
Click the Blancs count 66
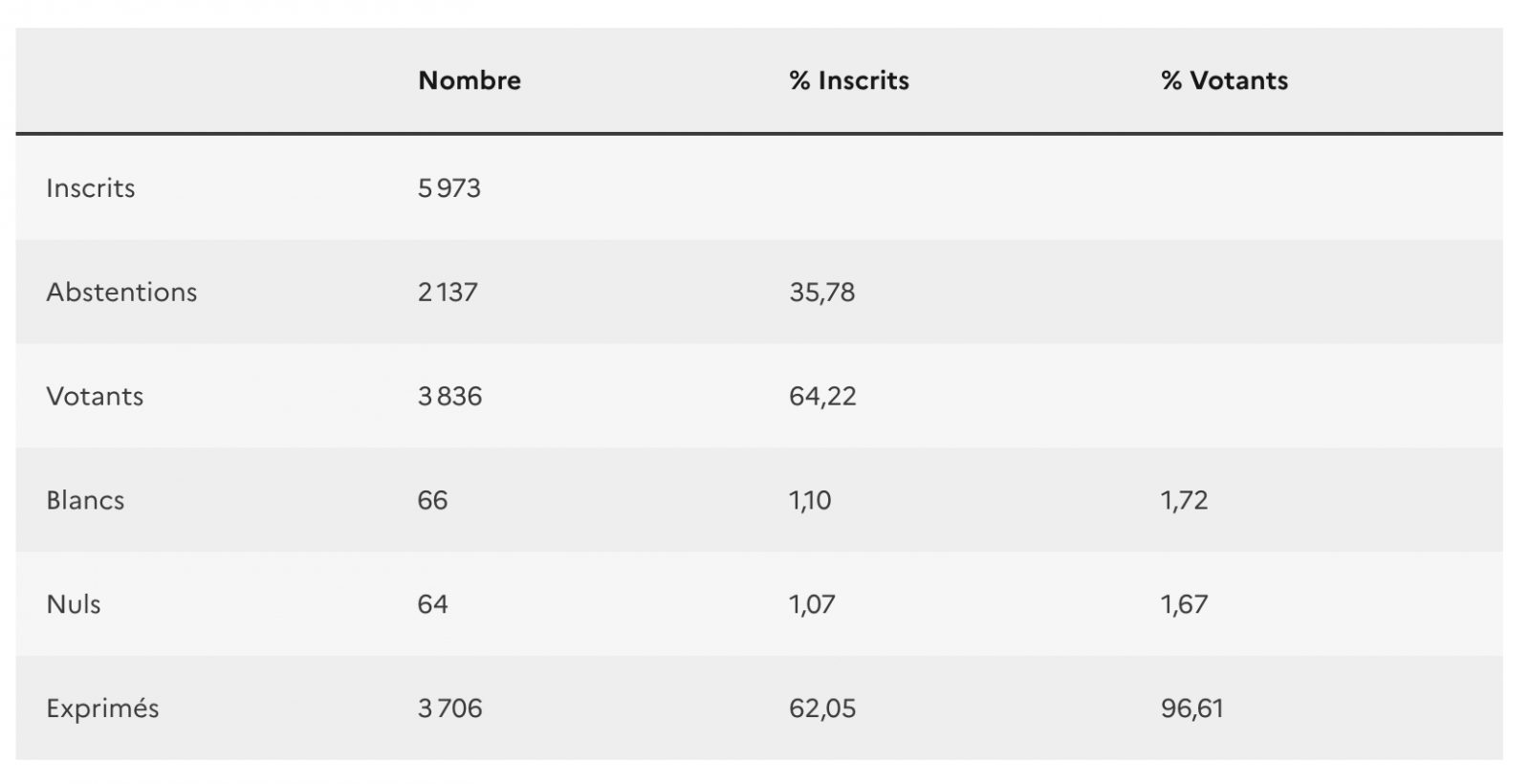(432, 501)
